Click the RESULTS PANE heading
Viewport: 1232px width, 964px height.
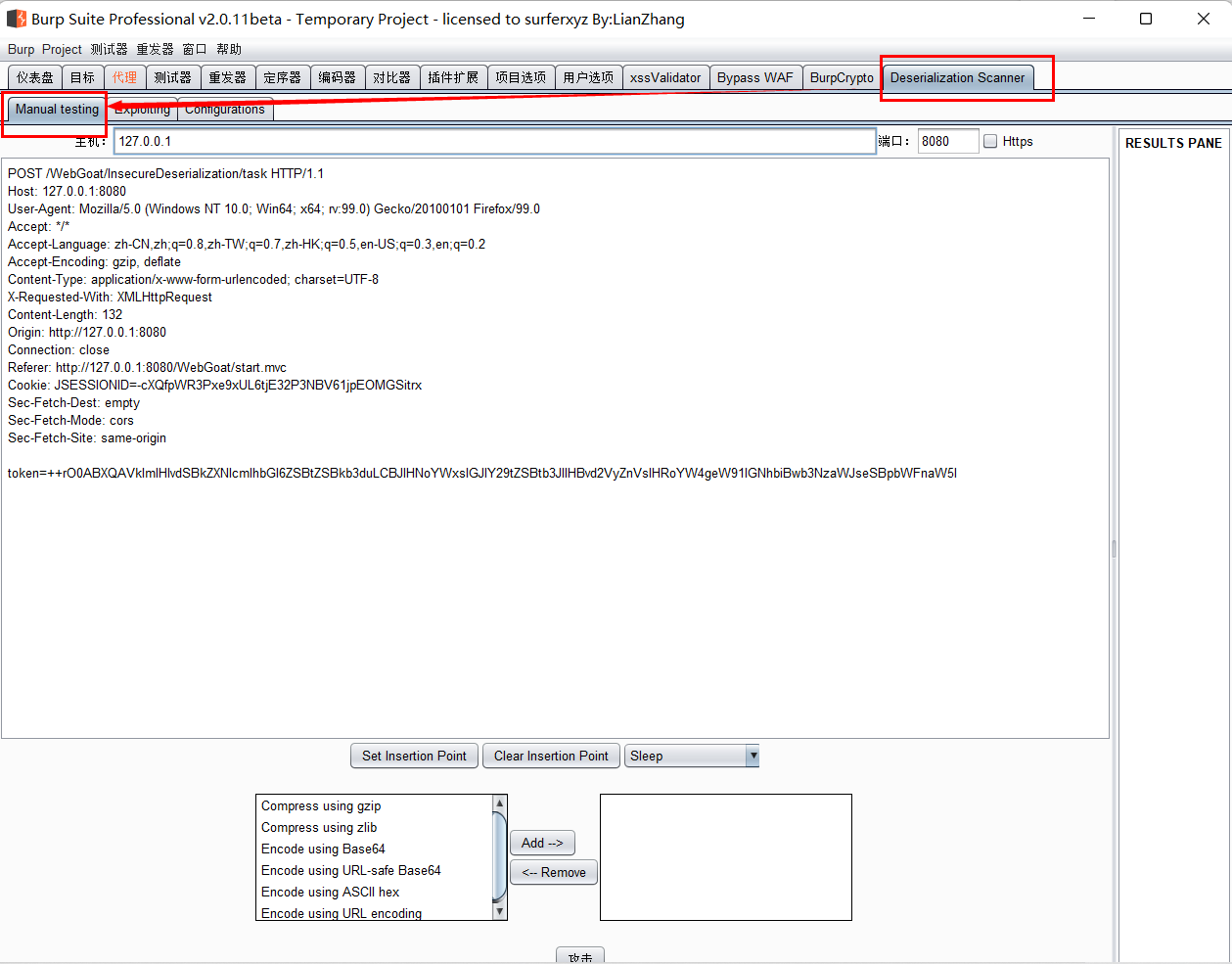pos(1173,143)
